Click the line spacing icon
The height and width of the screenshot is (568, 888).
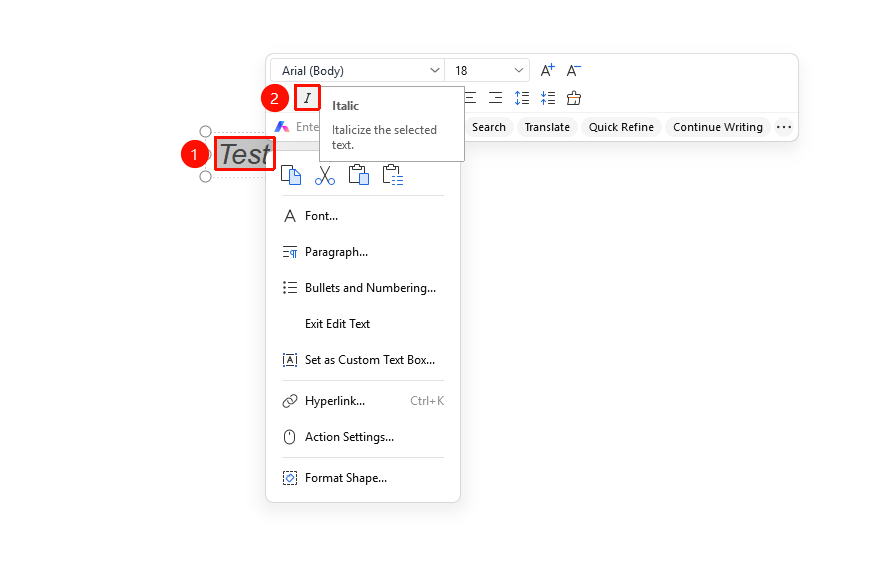pos(522,98)
